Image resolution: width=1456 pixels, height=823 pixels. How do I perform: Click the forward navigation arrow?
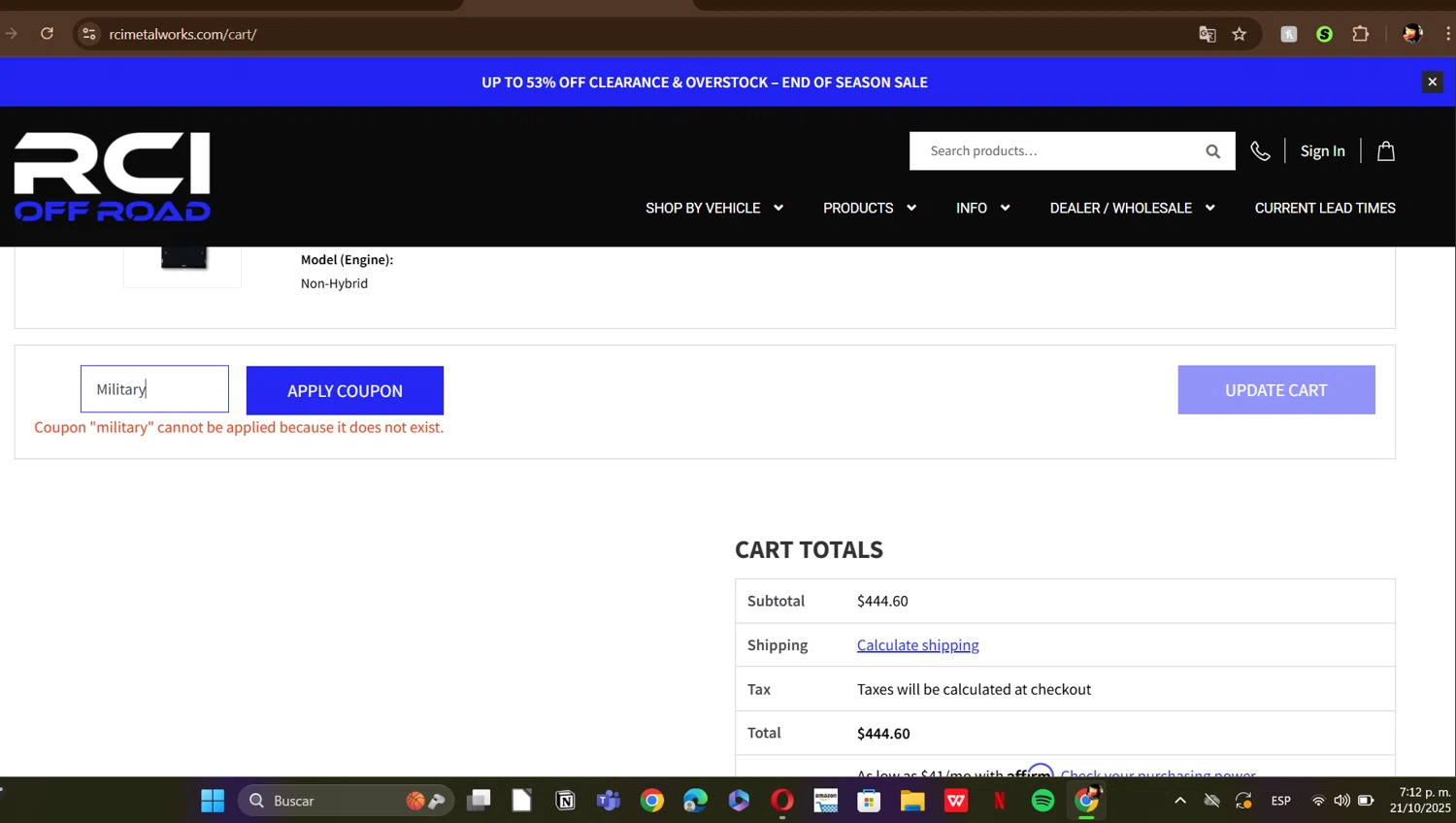tap(11, 33)
